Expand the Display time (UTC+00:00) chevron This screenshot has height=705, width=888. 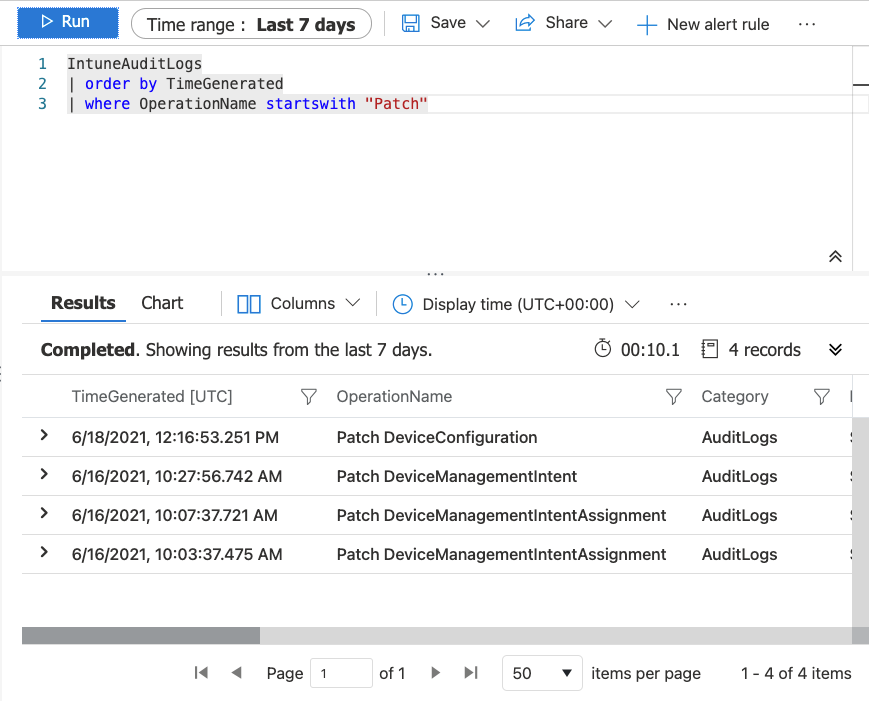tap(632, 305)
